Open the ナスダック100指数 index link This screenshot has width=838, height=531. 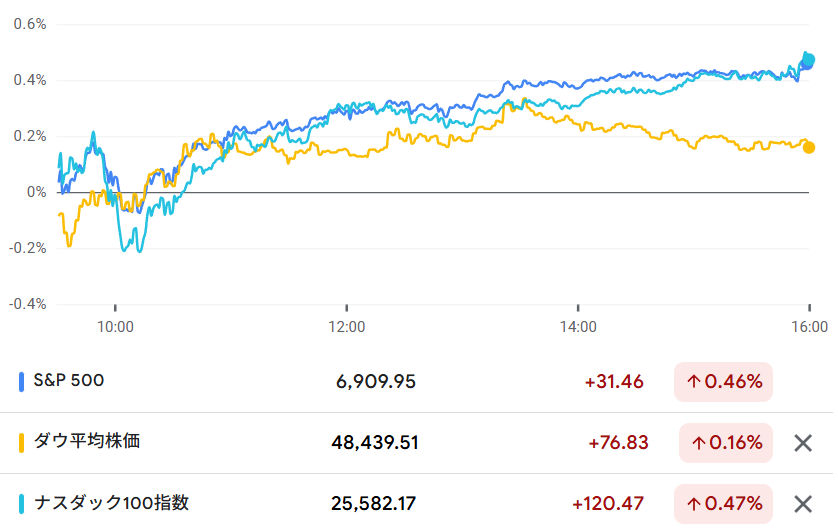coord(111,503)
